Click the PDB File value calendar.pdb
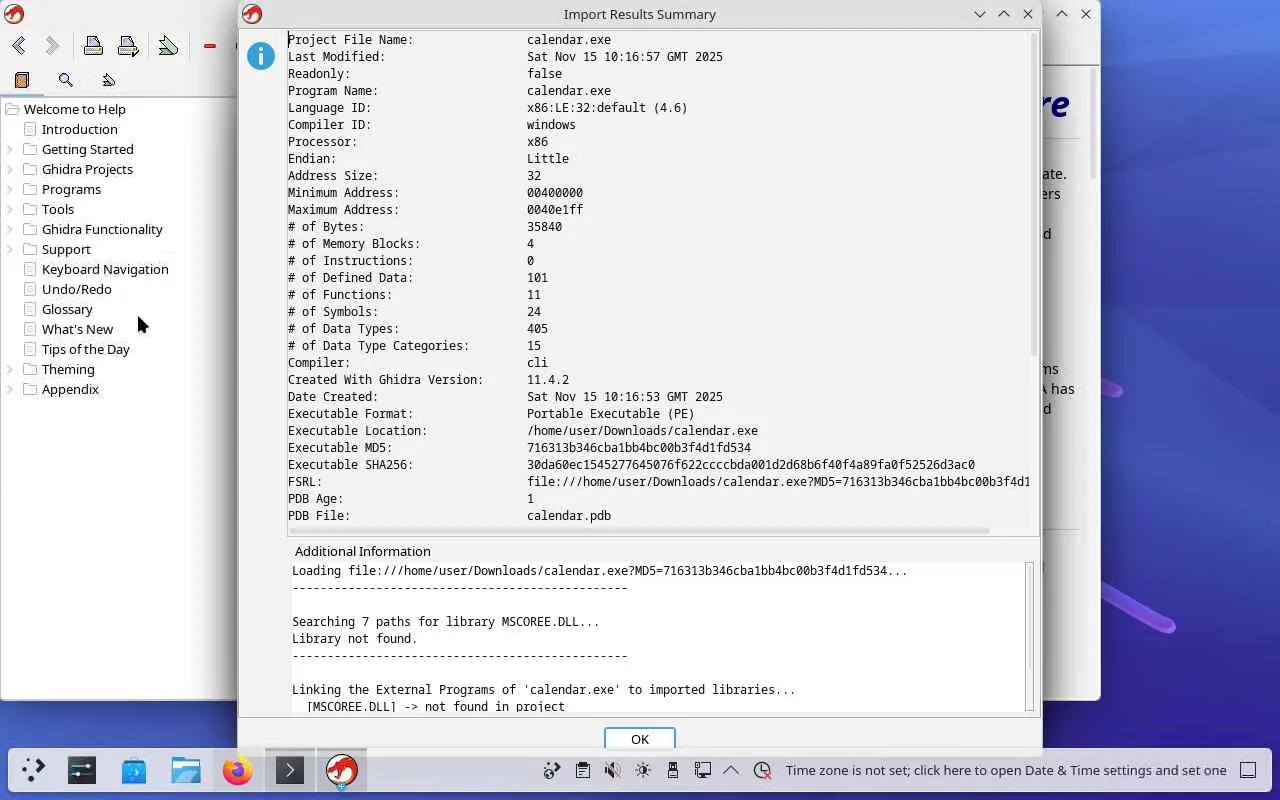This screenshot has height=800, width=1280. tap(569, 516)
